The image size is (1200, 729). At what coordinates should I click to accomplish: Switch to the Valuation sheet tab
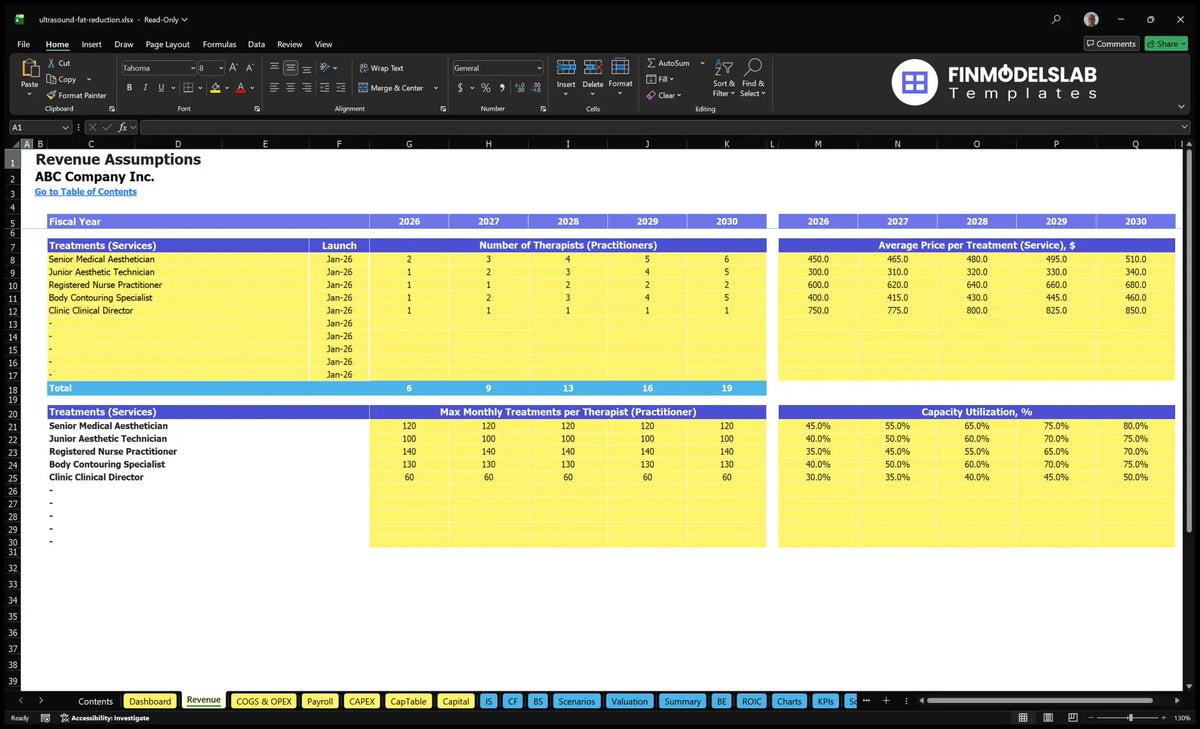(x=629, y=701)
